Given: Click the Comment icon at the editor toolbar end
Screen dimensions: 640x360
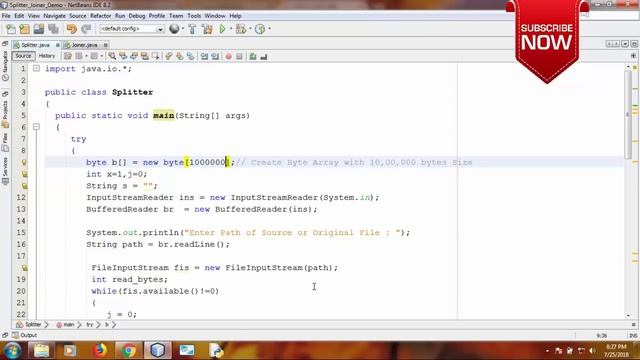Looking at the screenshot, I should point(264,56).
